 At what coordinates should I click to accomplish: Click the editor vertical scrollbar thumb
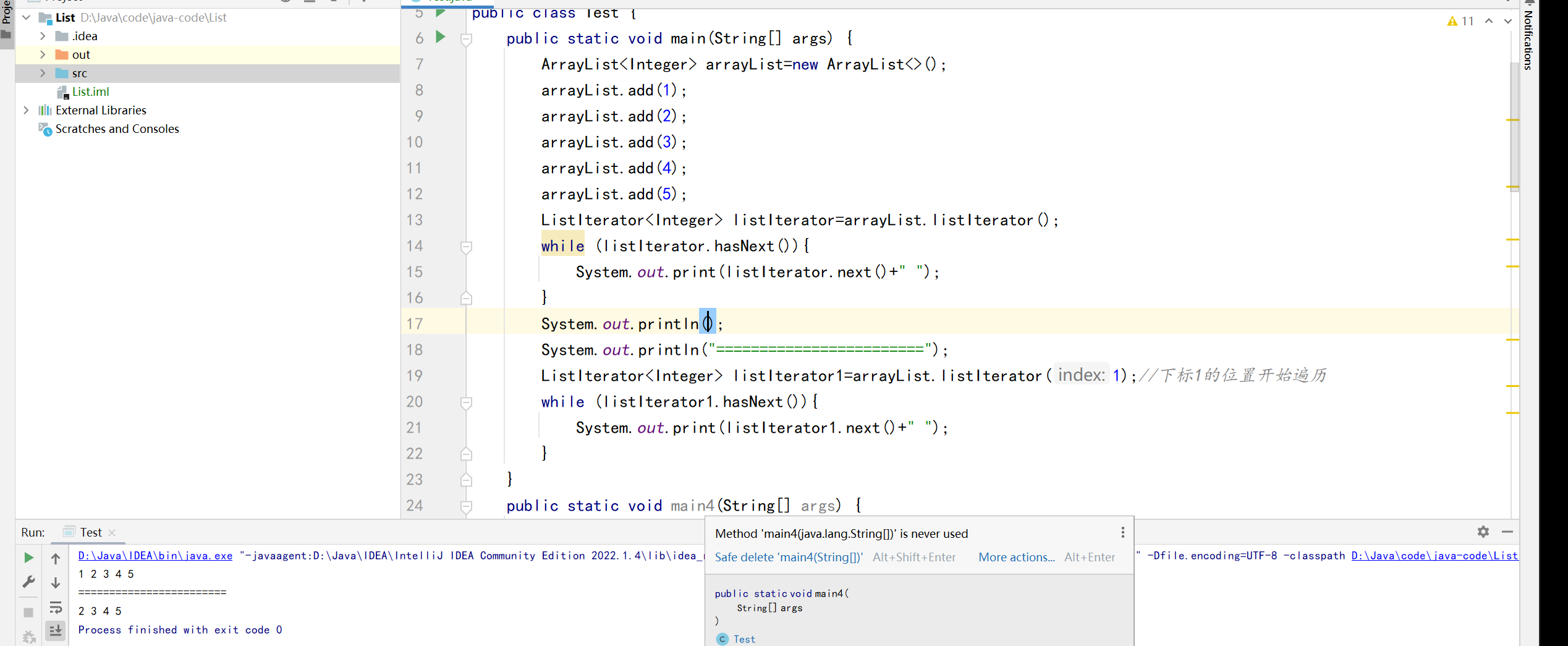point(1514,127)
